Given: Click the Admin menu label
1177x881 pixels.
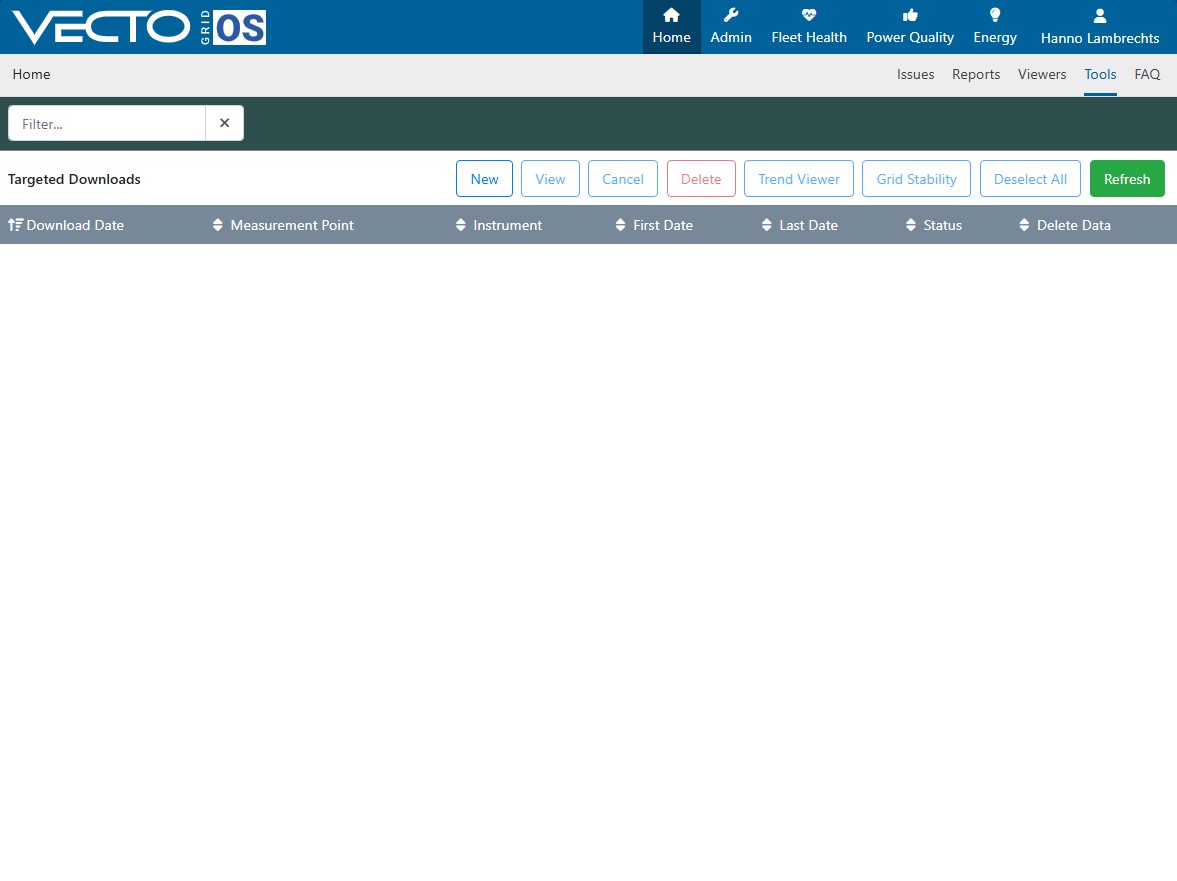Looking at the screenshot, I should (x=731, y=38).
